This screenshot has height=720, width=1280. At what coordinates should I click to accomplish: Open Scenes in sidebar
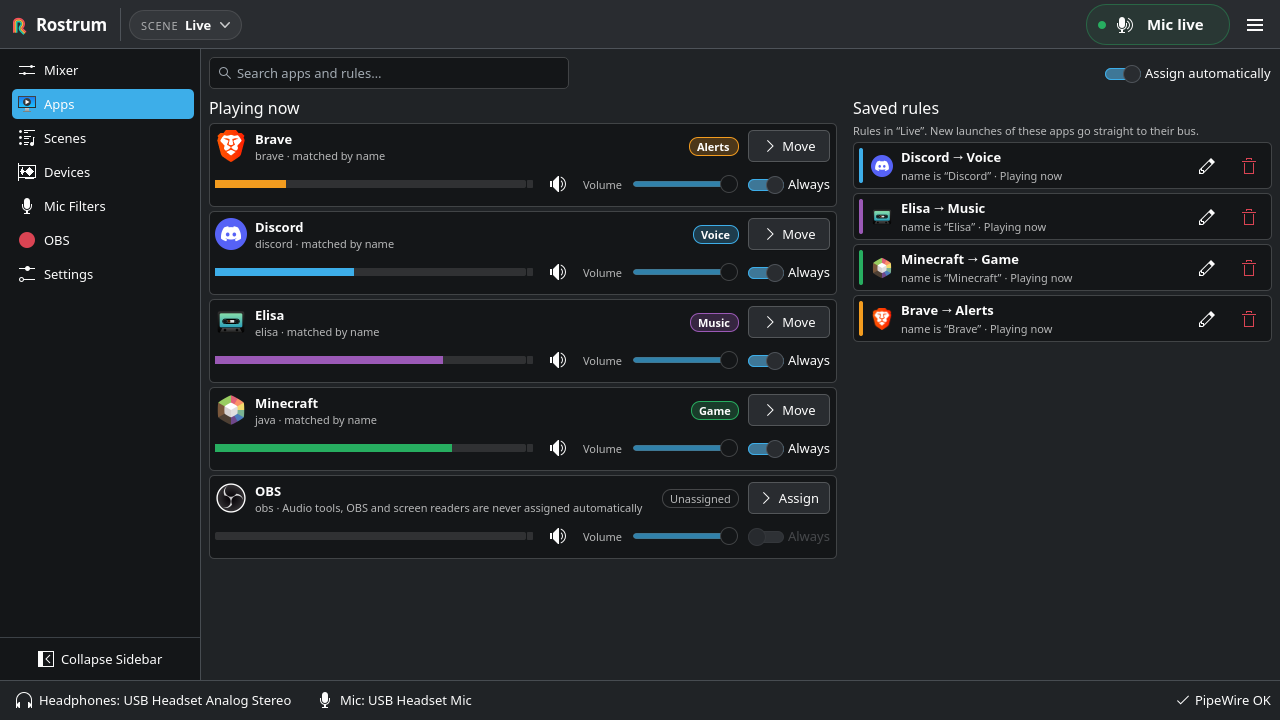103,138
